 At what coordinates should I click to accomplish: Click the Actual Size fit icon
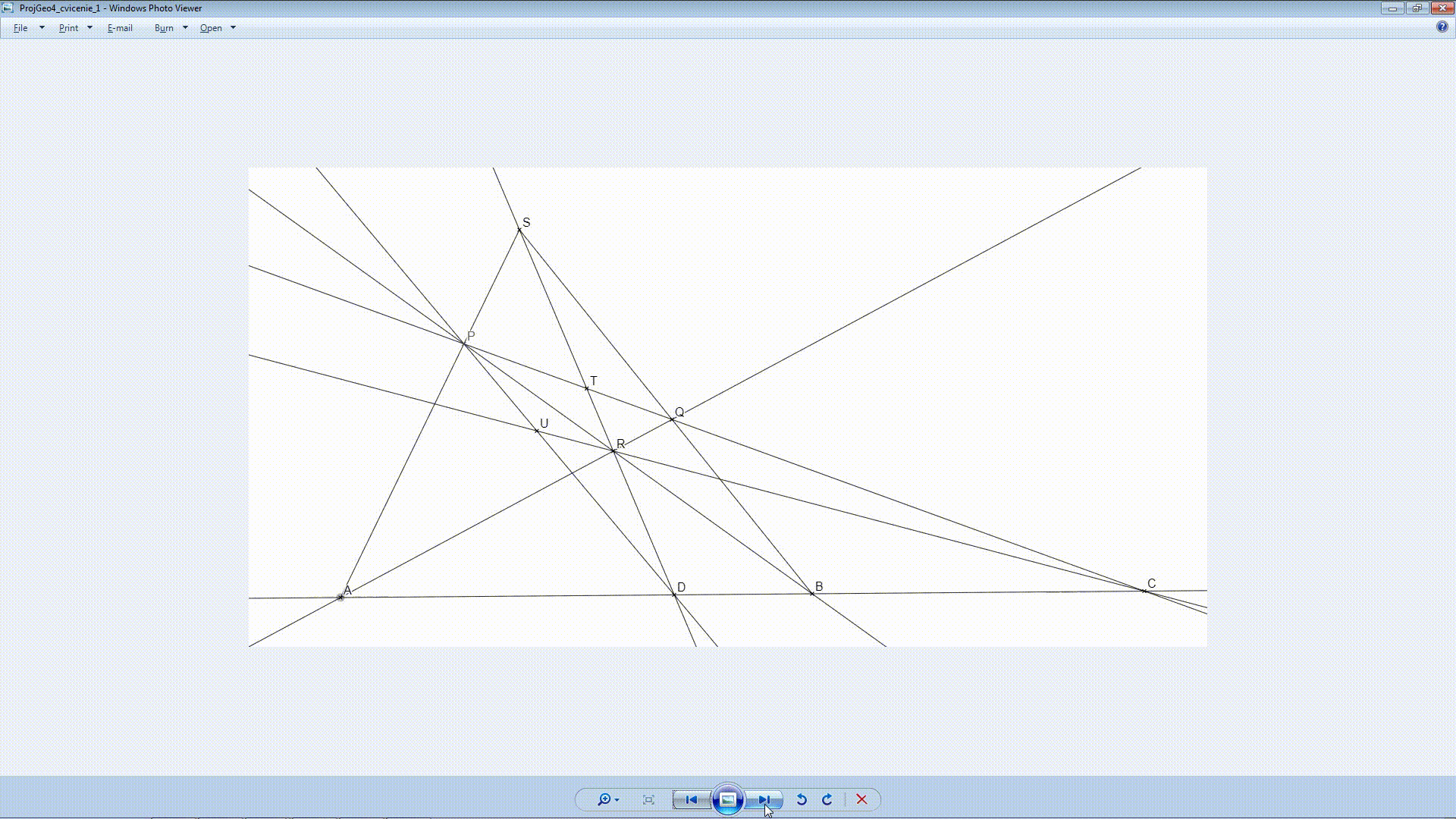click(648, 799)
